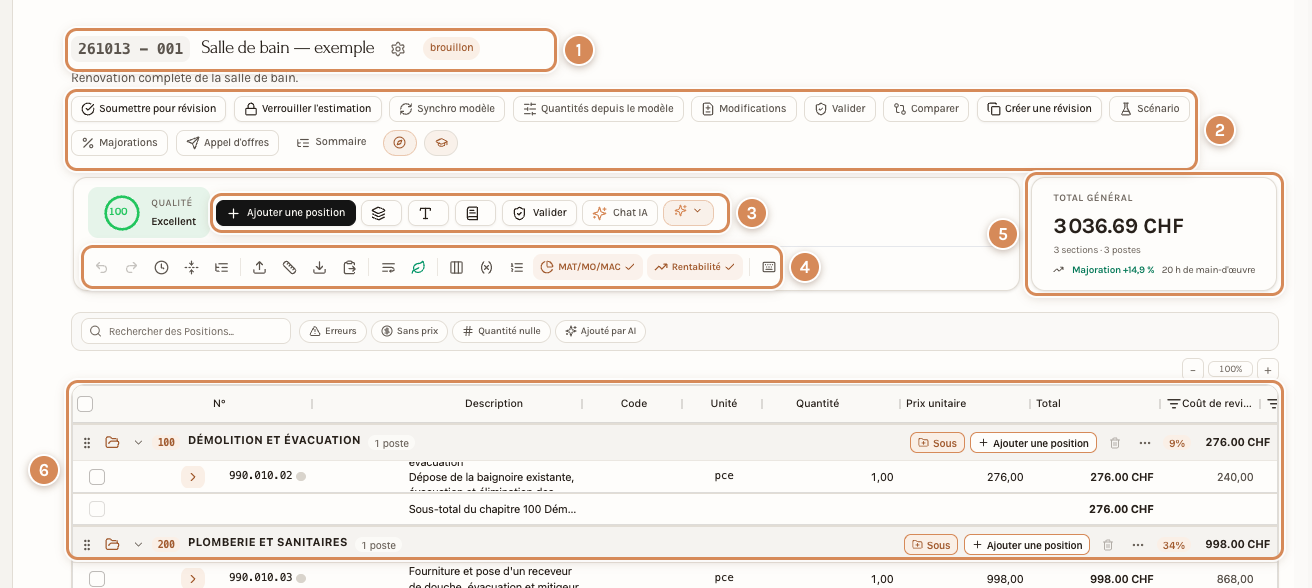
Task: Click the green leaf icon
Action: pos(418,267)
